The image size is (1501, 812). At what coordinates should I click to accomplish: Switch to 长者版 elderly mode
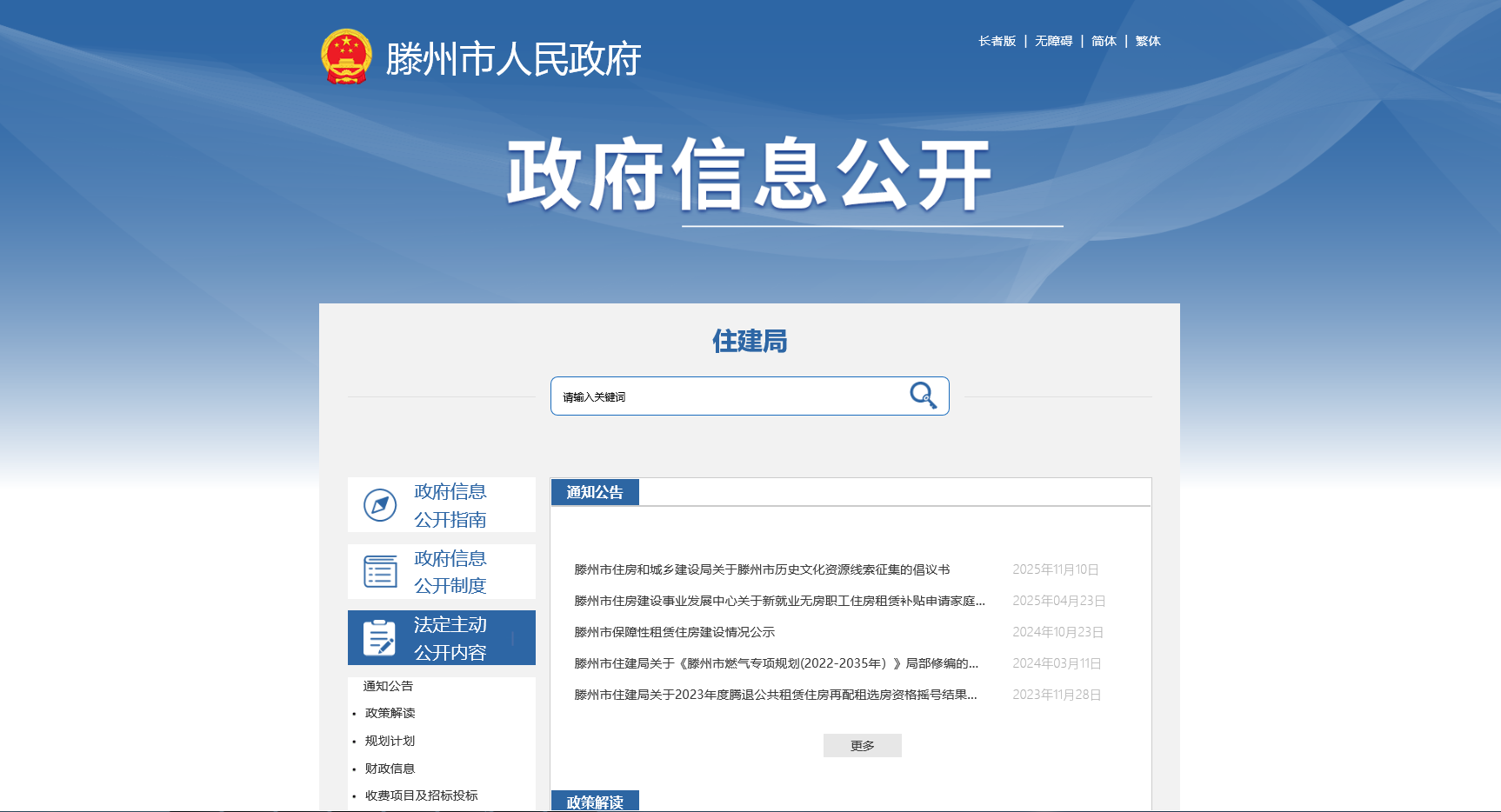pos(997,41)
